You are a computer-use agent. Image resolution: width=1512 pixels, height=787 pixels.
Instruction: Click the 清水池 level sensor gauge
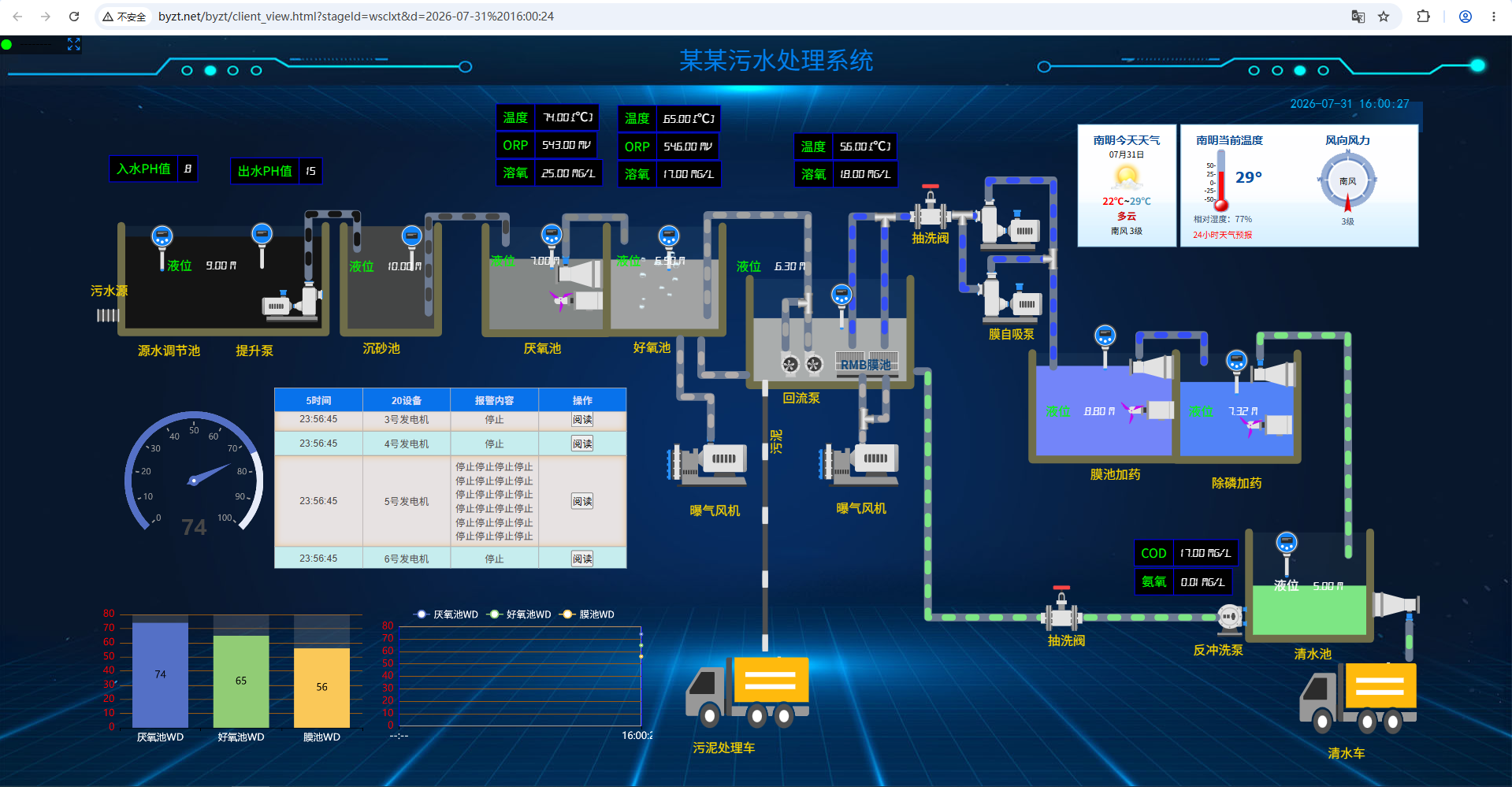tap(1287, 552)
